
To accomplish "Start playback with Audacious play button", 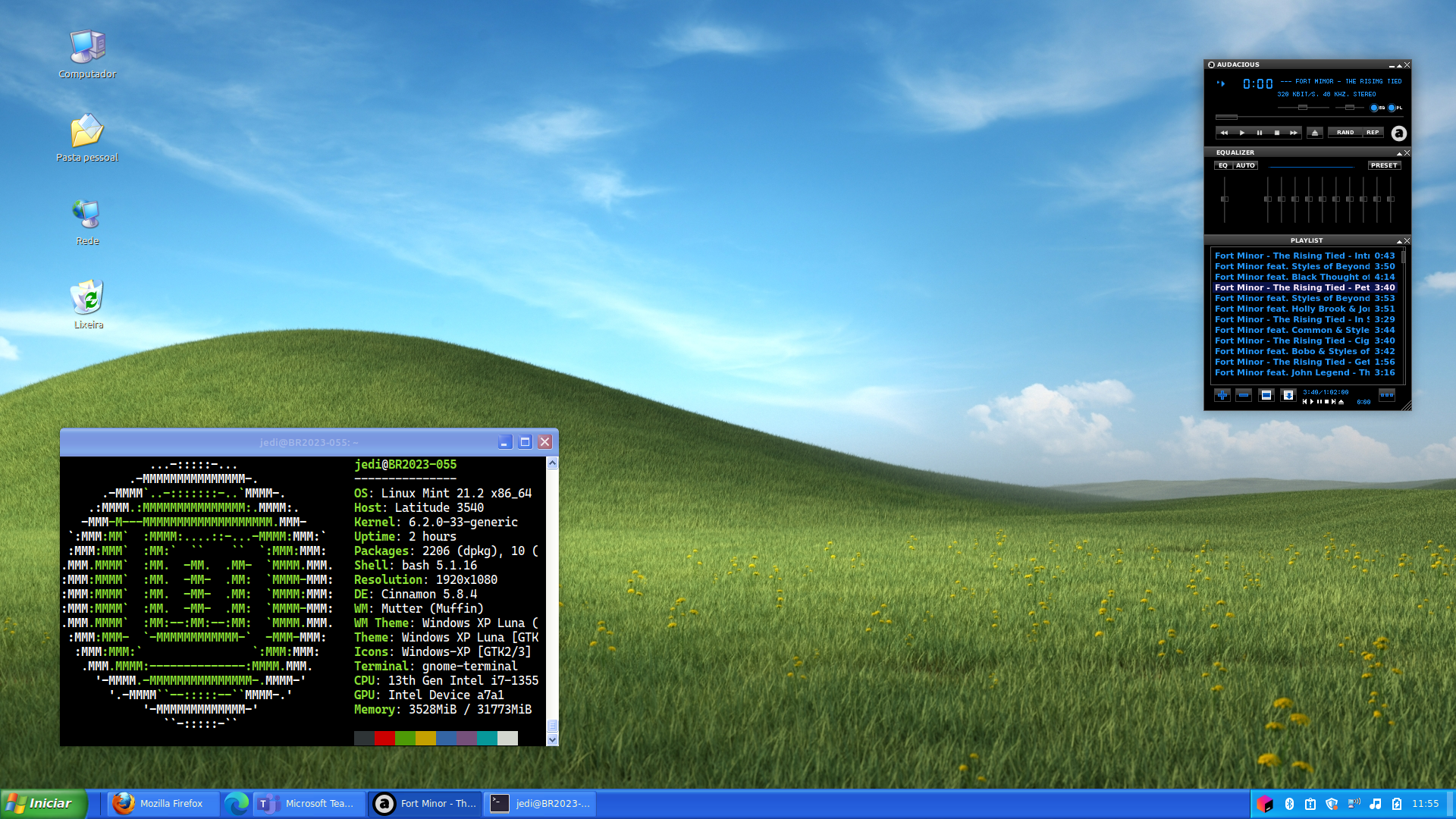I will point(1242,133).
